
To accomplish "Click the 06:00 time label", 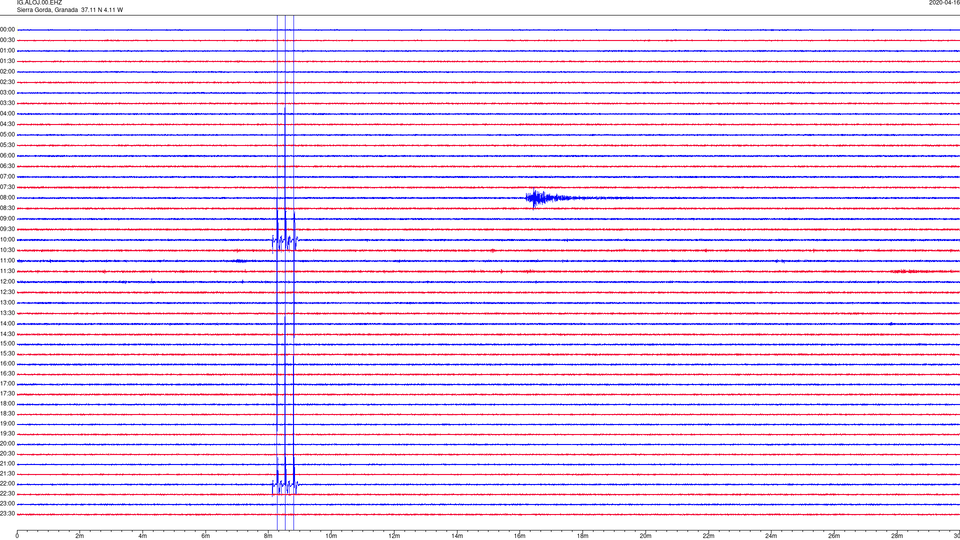I will point(7,156).
